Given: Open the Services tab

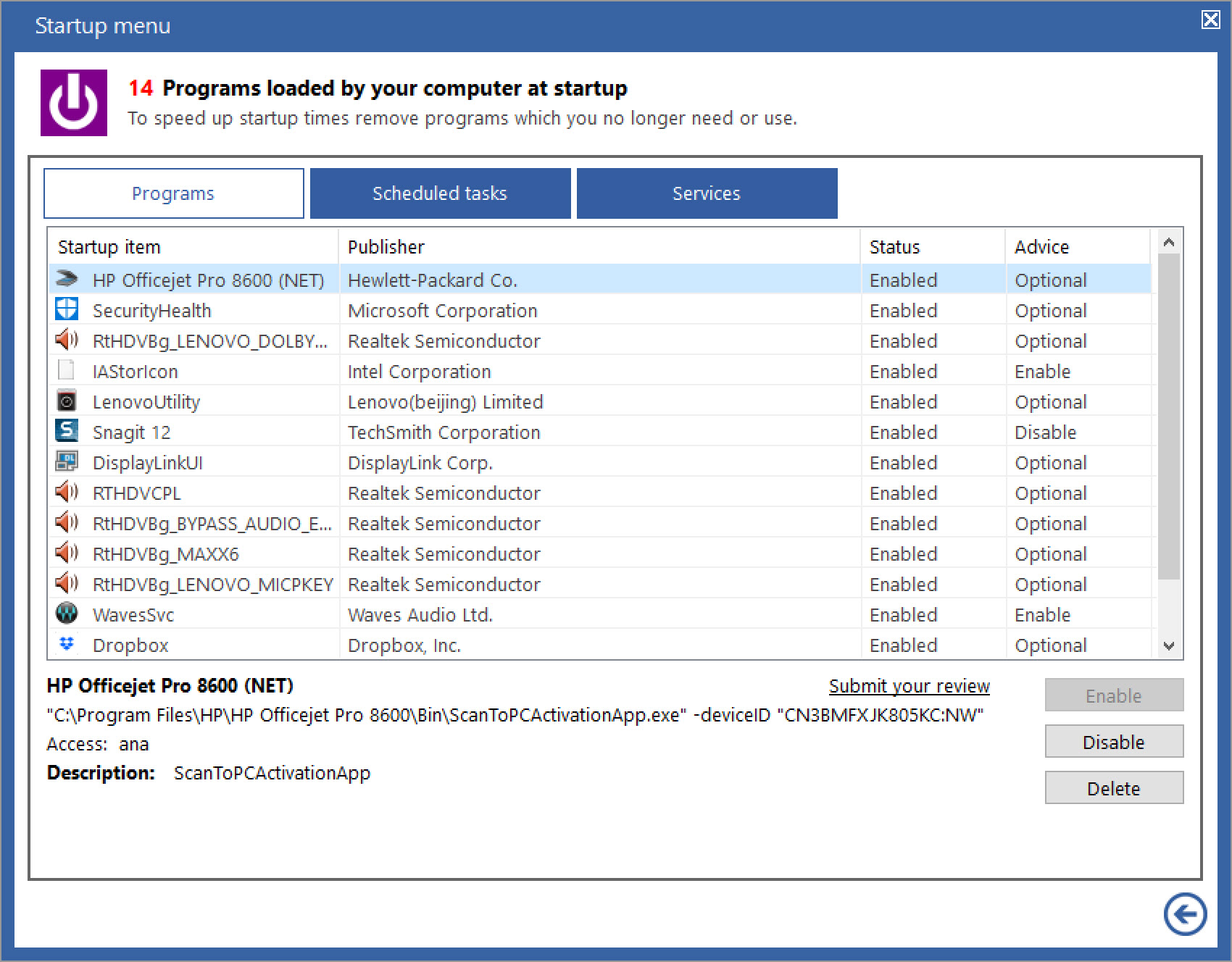Looking at the screenshot, I should (x=707, y=193).
